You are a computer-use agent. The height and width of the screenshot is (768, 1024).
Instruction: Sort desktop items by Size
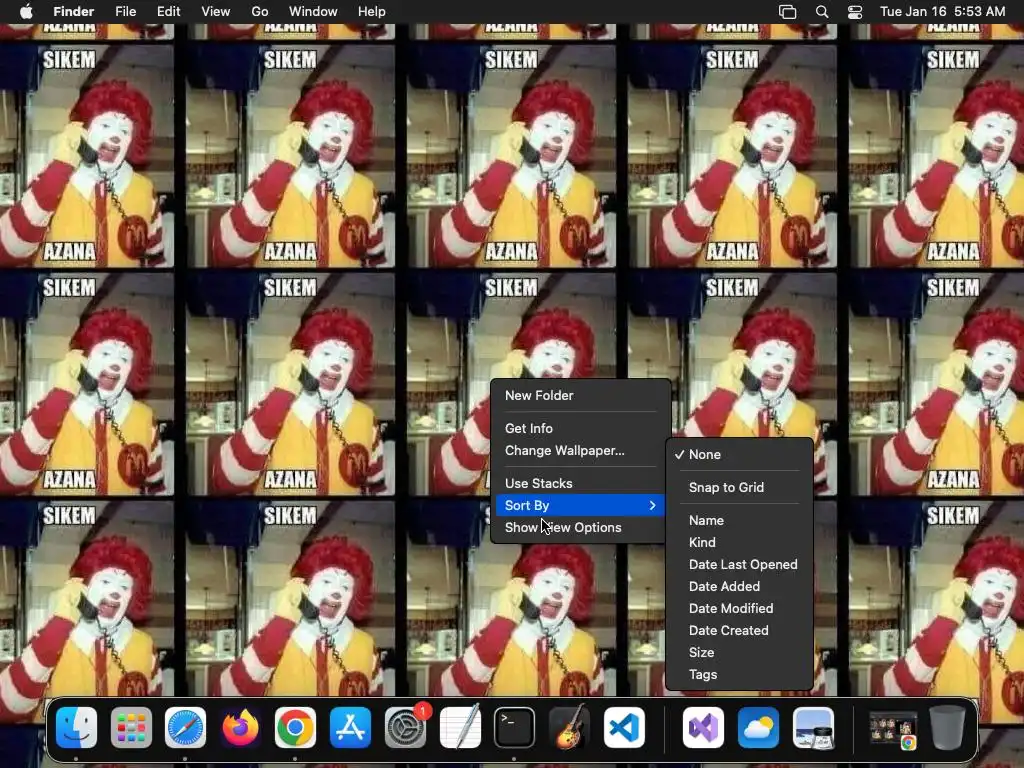pyautogui.click(x=739, y=652)
